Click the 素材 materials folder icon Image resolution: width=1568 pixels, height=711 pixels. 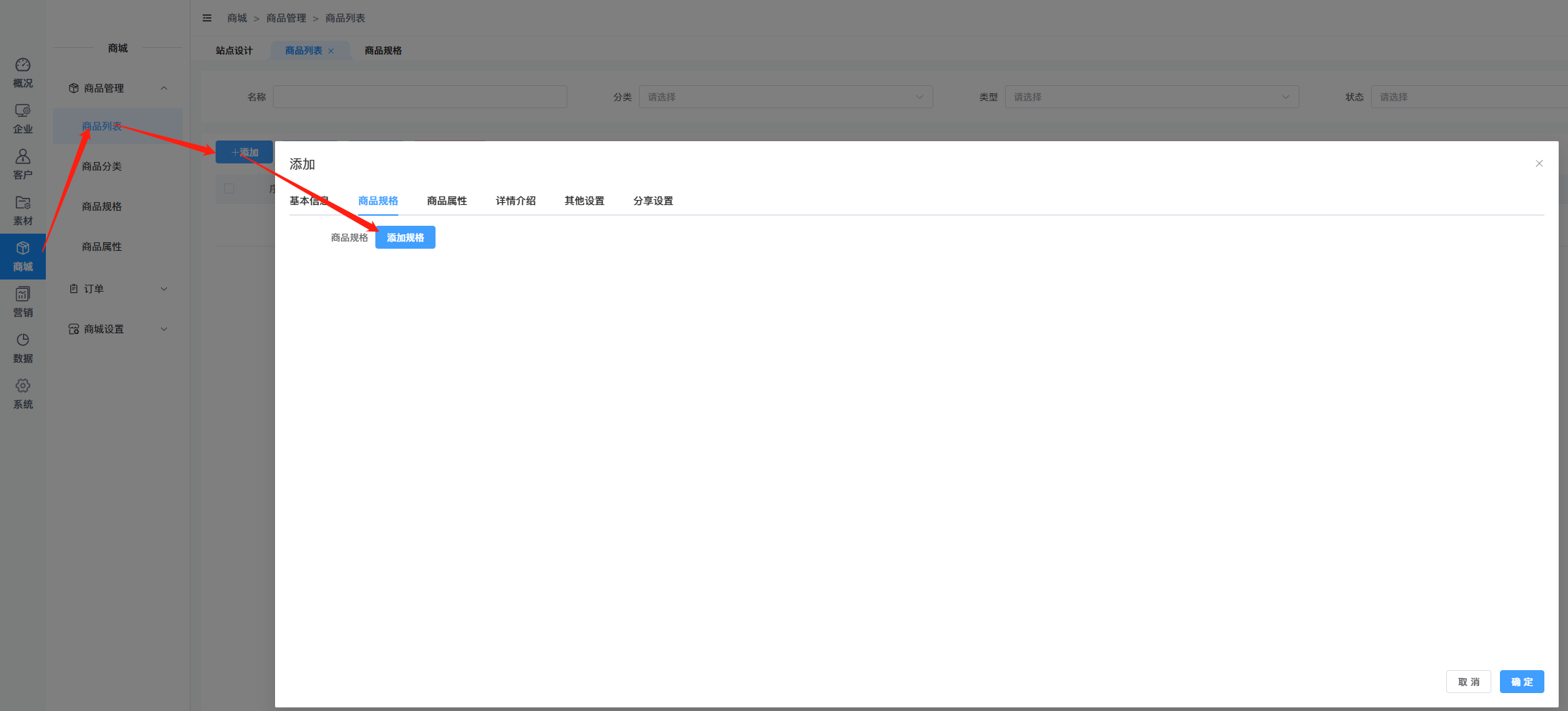coord(23,210)
